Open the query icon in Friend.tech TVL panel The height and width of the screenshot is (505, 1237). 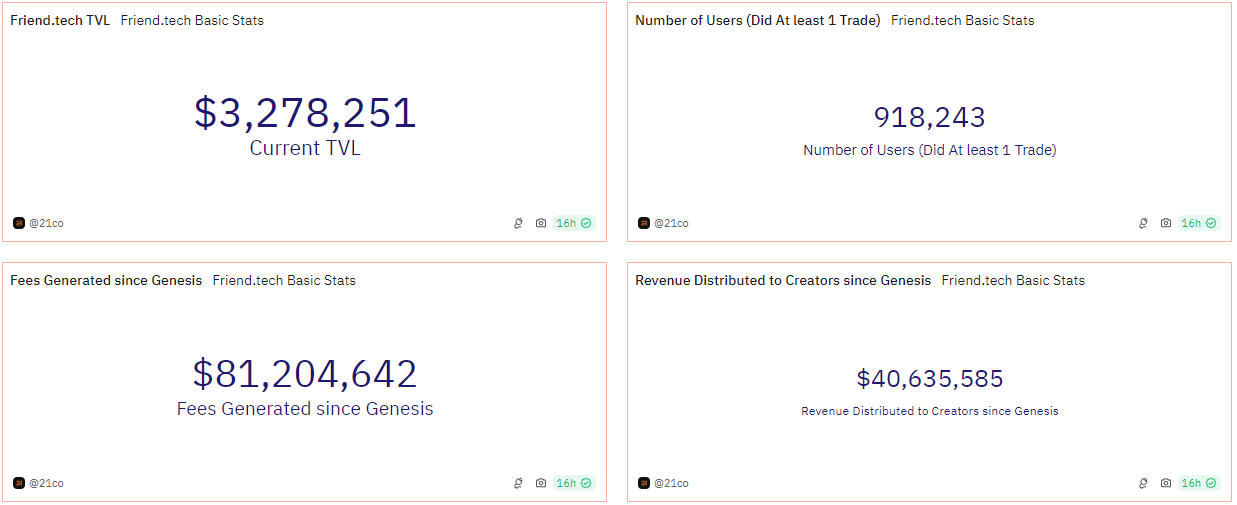tap(518, 223)
